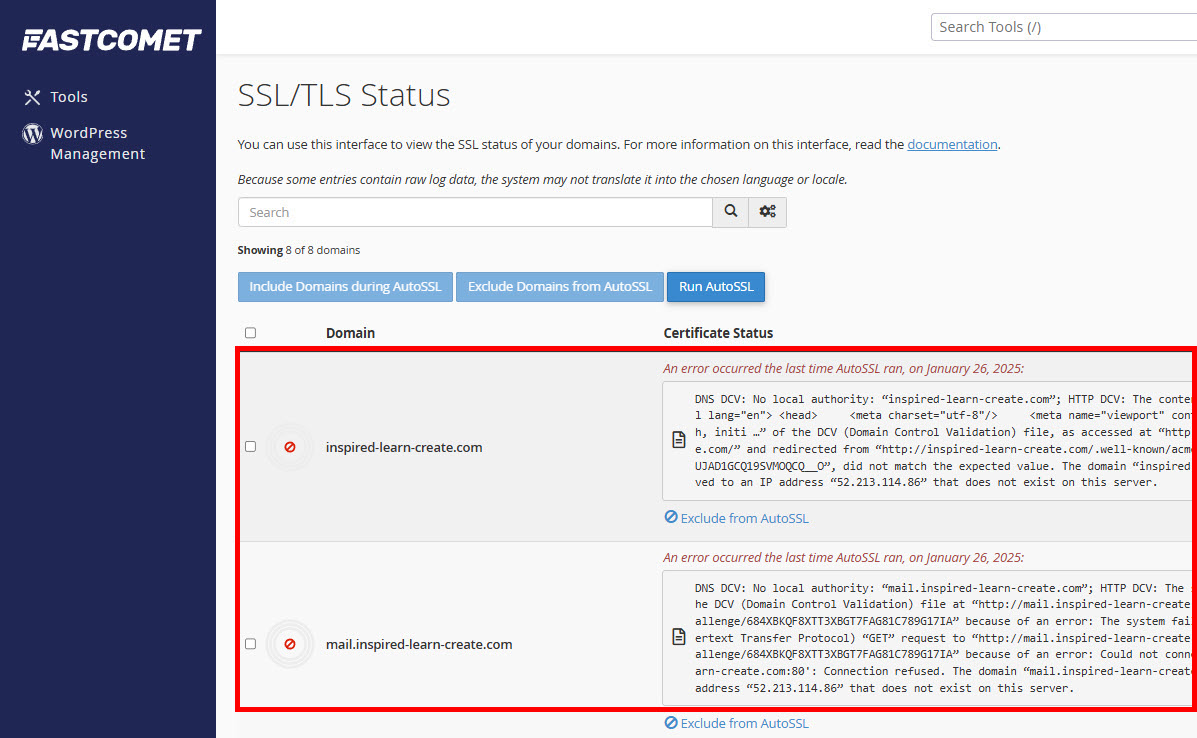This screenshot has width=1197, height=738.
Task: Click the first AutoSSL error date message
Action: pos(844,369)
